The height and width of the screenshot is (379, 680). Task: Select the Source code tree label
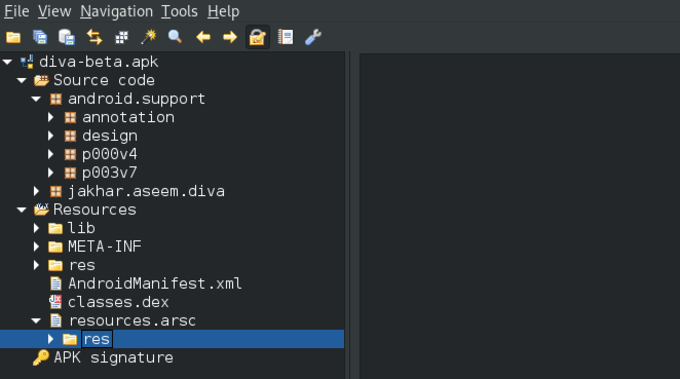click(104, 80)
